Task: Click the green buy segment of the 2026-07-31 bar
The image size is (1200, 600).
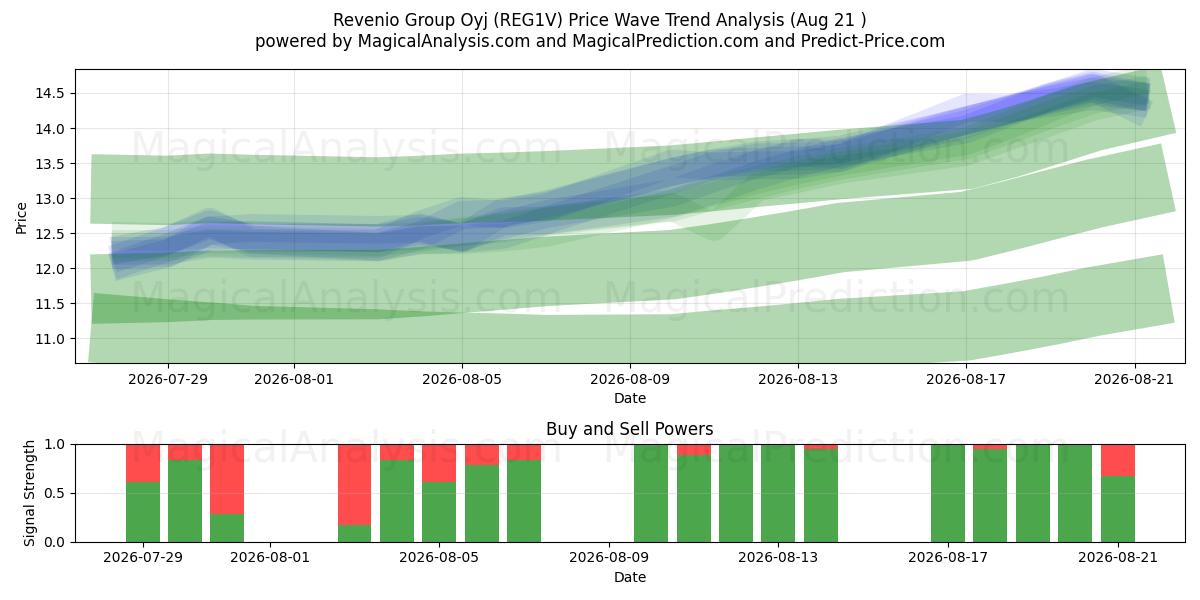Action: 227,528
